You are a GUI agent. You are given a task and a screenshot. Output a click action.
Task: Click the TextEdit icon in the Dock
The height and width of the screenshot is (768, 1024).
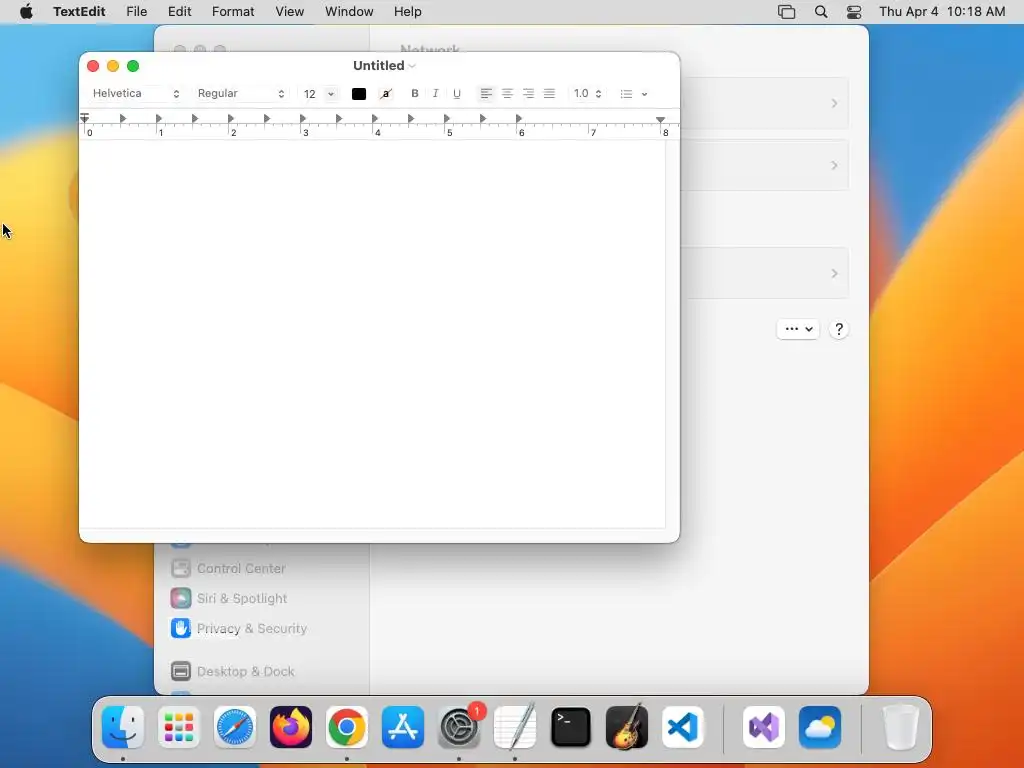[x=515, y=727]
